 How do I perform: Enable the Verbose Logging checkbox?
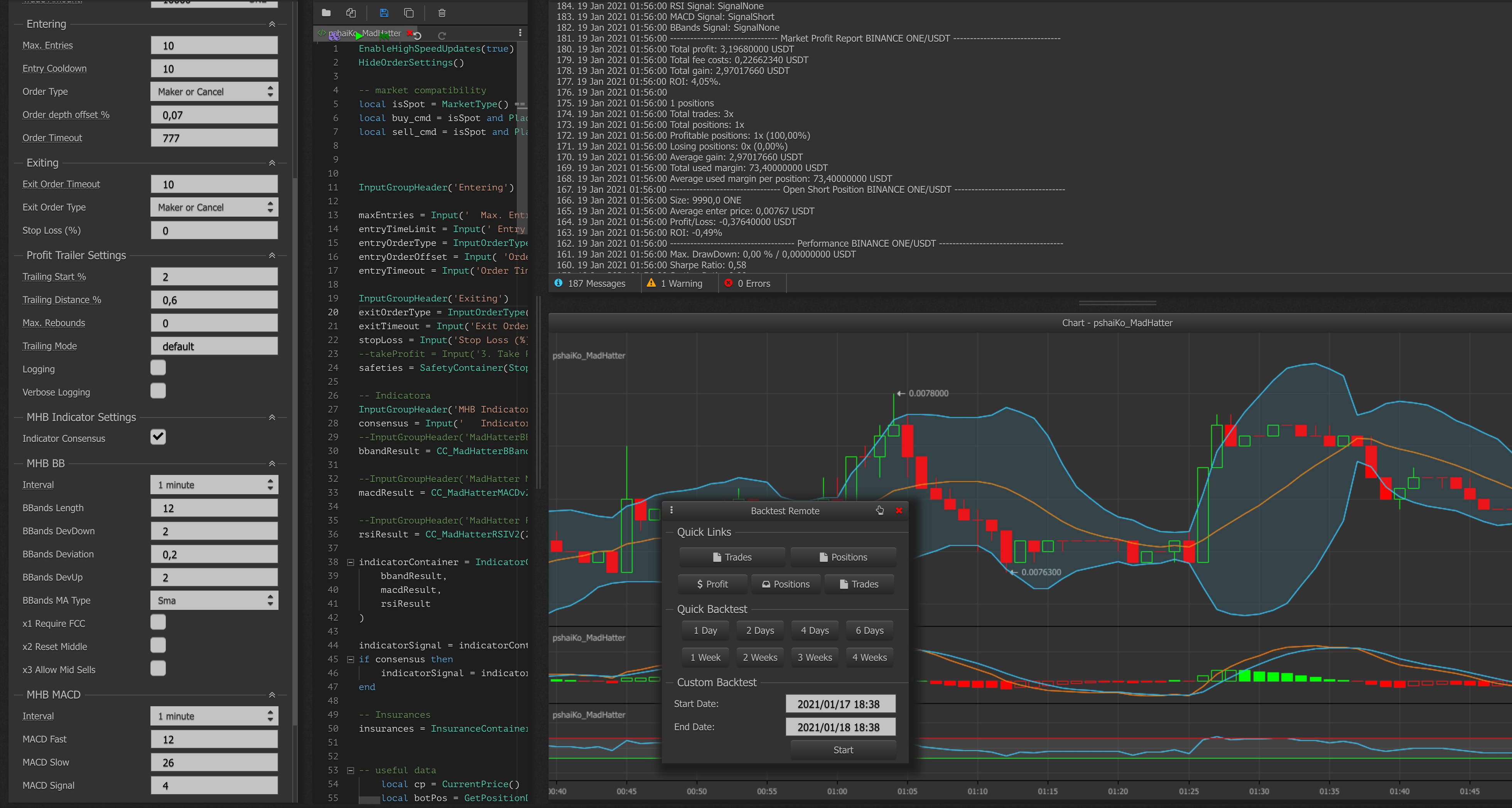point(158,391)
